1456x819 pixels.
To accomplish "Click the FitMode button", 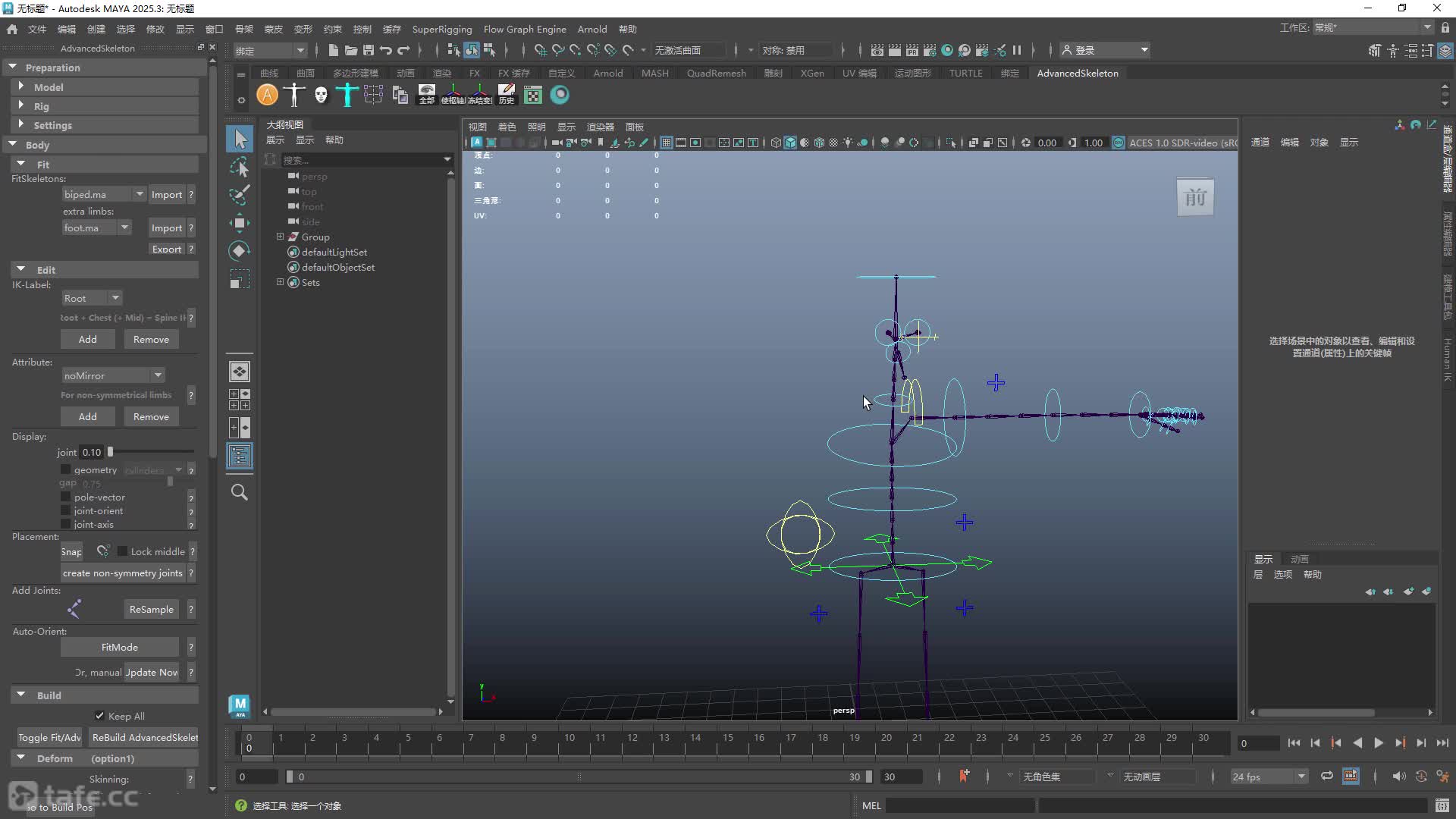I will pos(120,647).
